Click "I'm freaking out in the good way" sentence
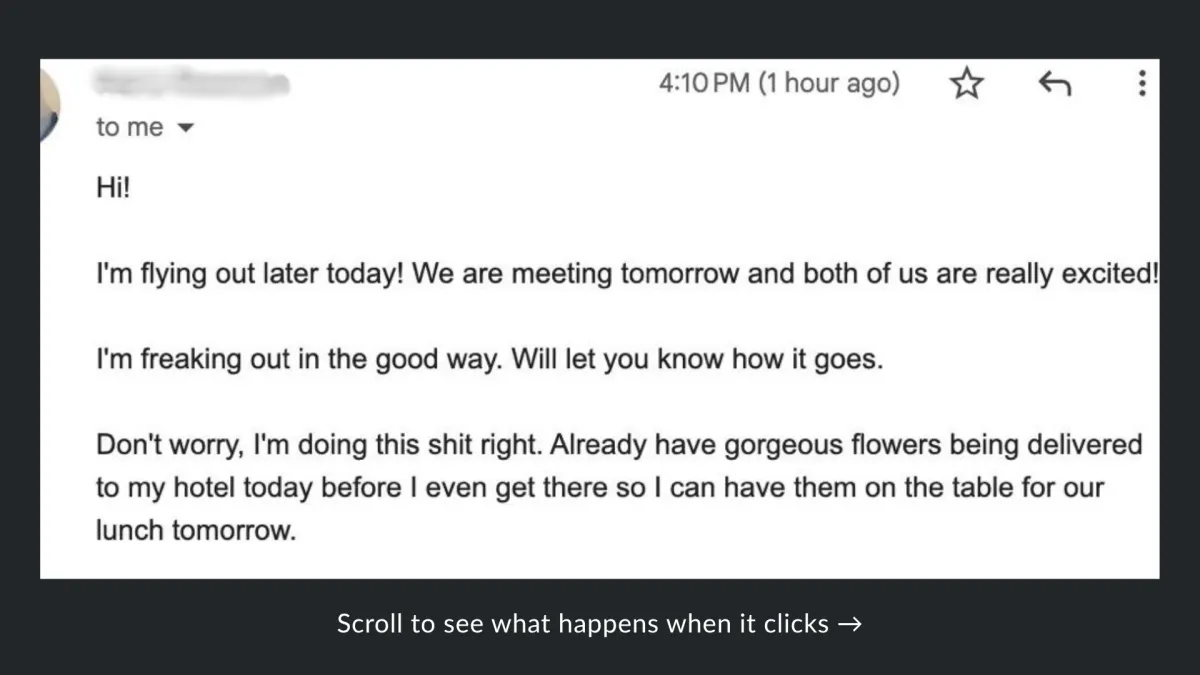Screen dimensions: 1200x675 [298, 360]
